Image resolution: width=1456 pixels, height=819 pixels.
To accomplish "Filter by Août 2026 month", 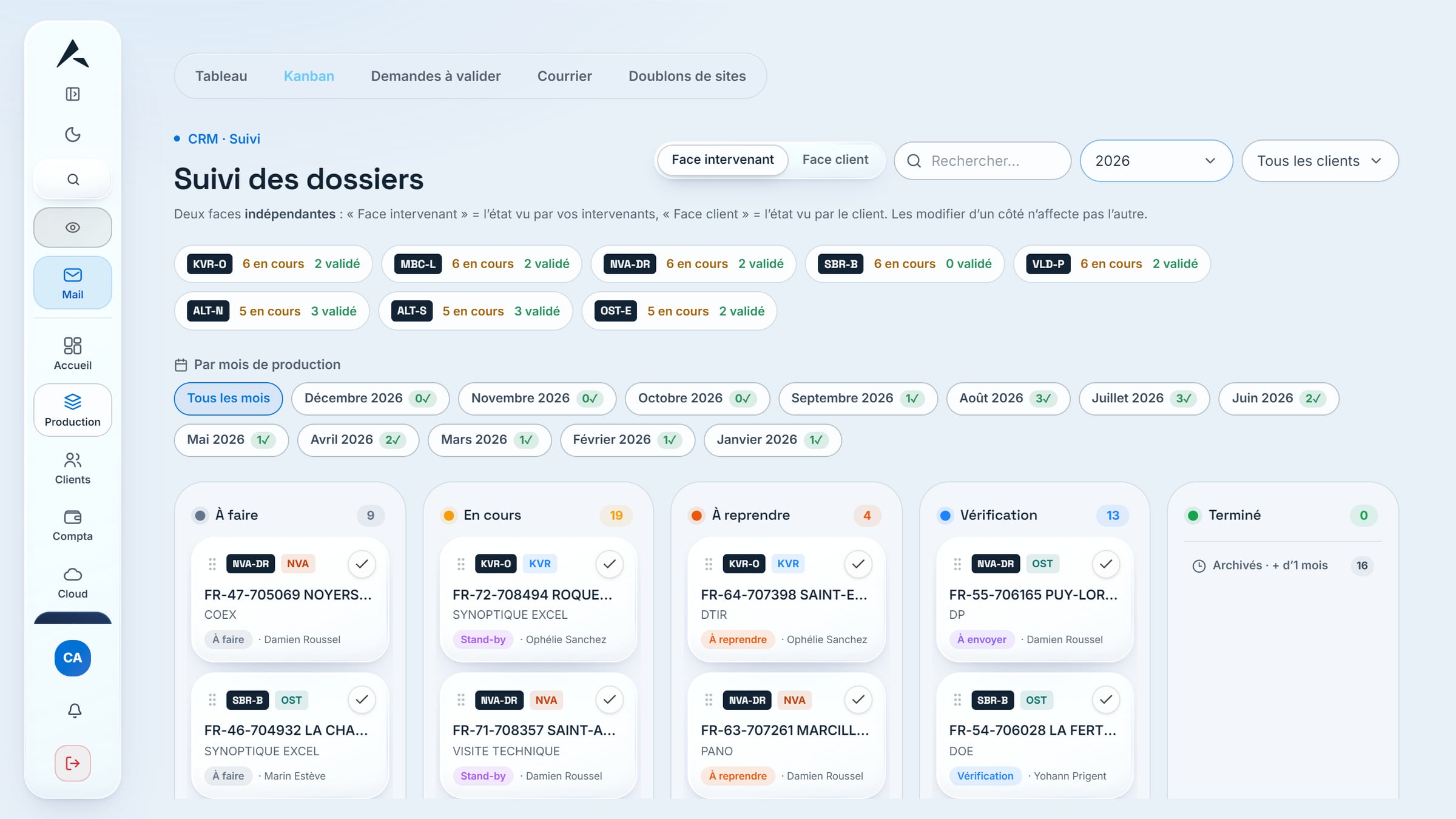I will (1008, 399).
